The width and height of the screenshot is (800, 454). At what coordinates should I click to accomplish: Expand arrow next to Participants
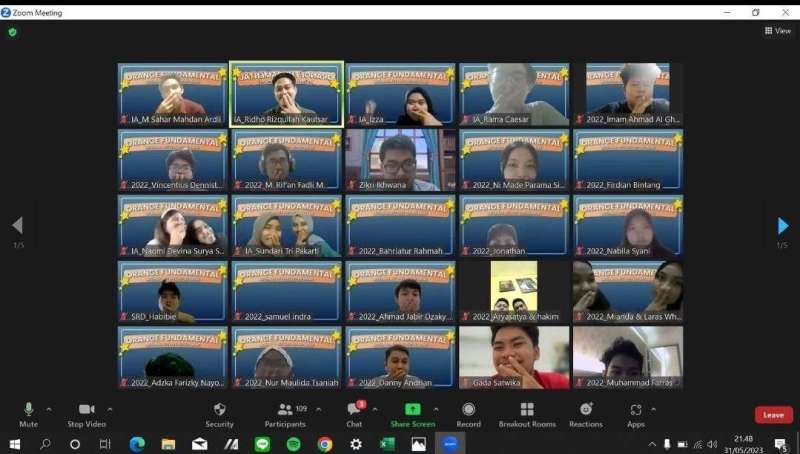tap(318, 409)
